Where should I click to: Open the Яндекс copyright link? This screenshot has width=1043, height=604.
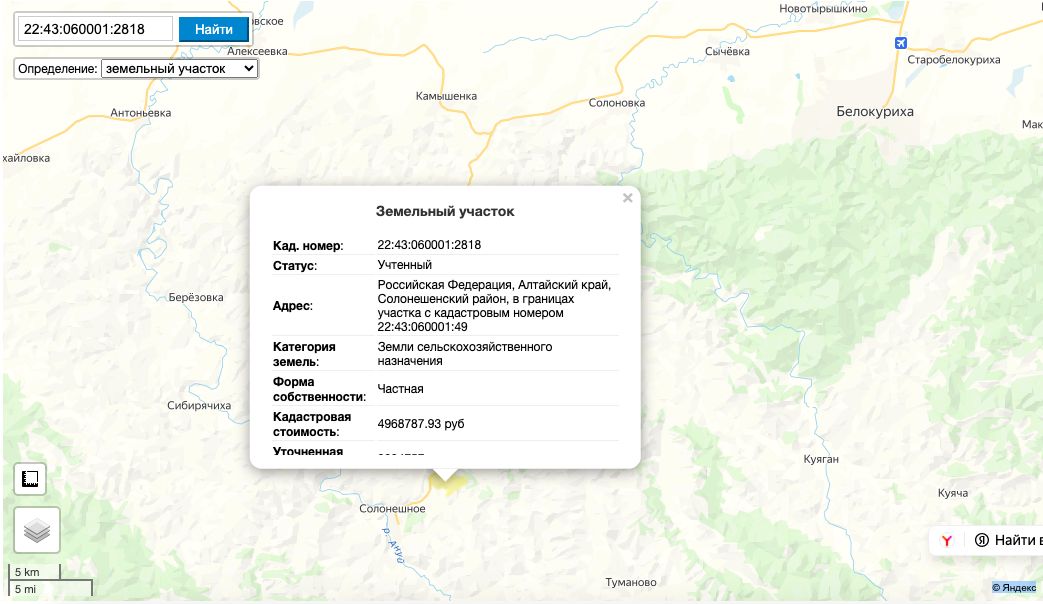point(1014,587)
